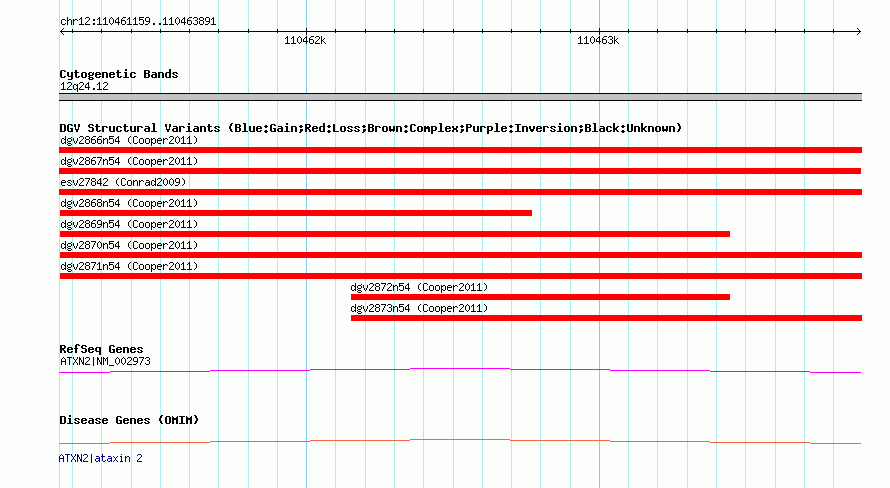Select the dgv2867n54 red loss bar
This screenshot has width=890, height=488.
pos(460,171)
